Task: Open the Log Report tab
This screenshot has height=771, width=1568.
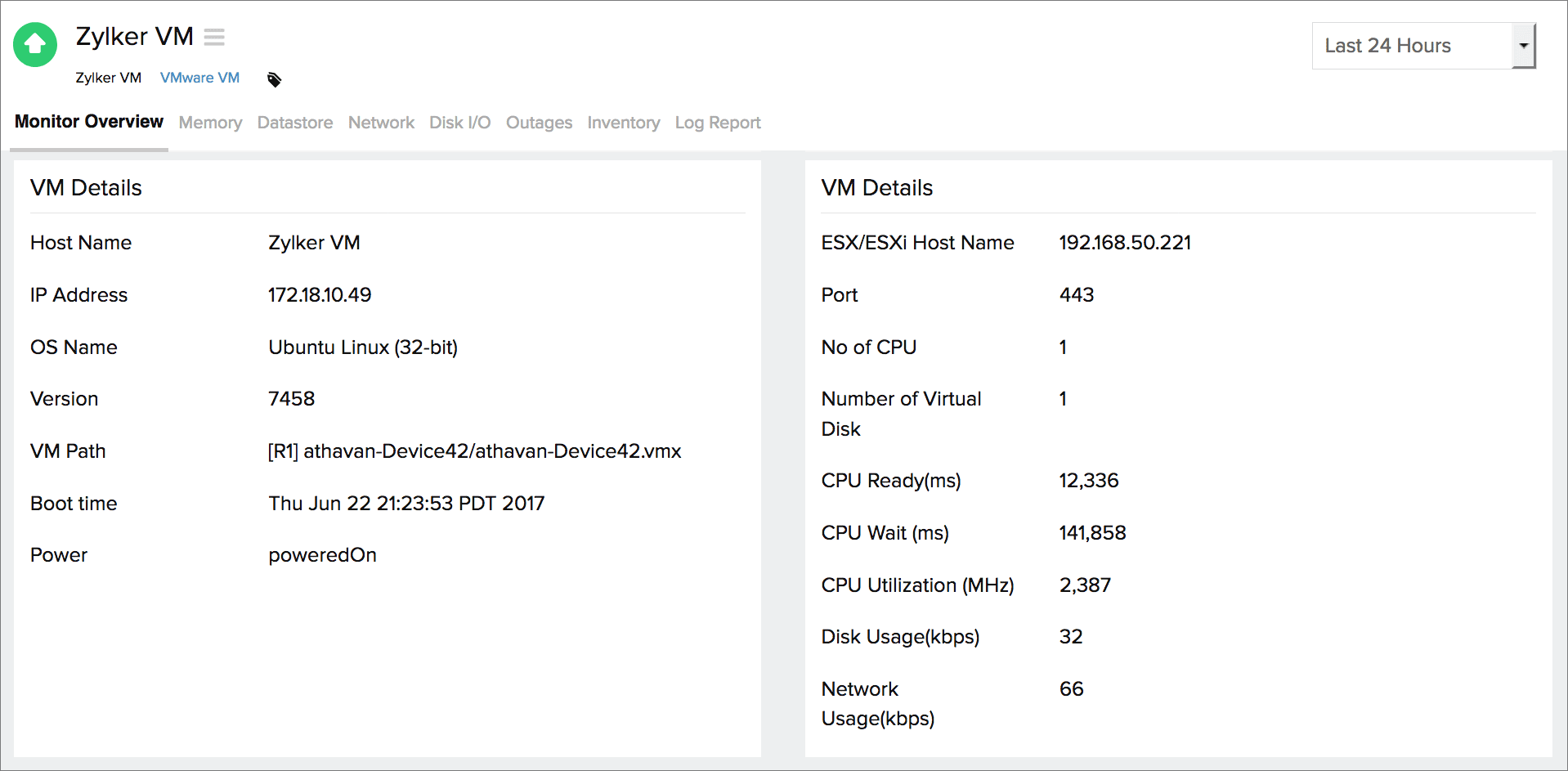Action: pos(717,123)
